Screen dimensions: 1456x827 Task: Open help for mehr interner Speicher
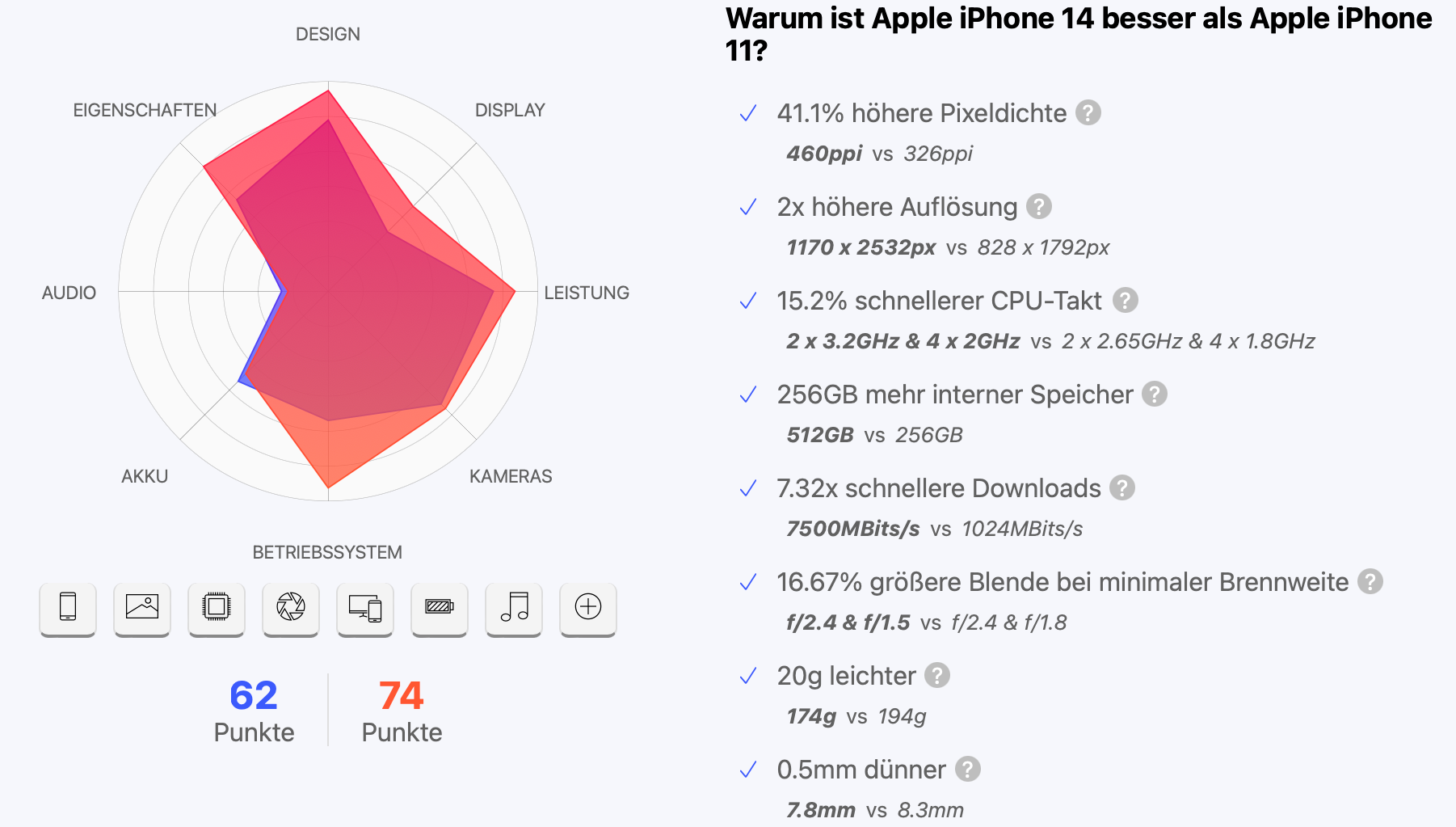pyautogui.click(x=1155, y=395)
